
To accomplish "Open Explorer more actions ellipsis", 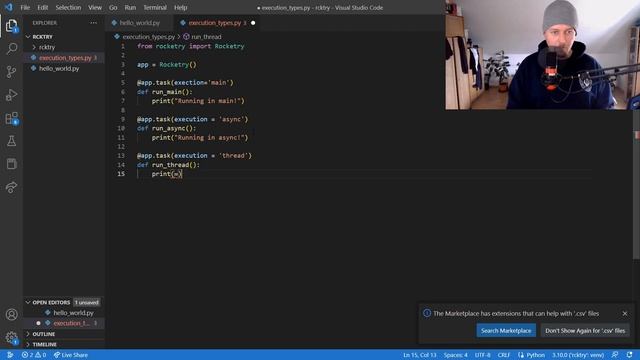I will point(93,23).
